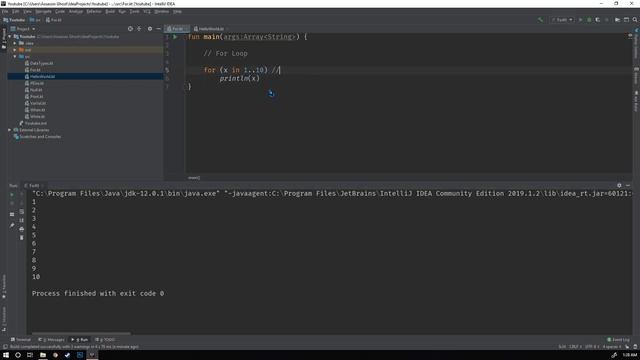Open the Code menu
The image size is (640, 360).
click(60, 11)
